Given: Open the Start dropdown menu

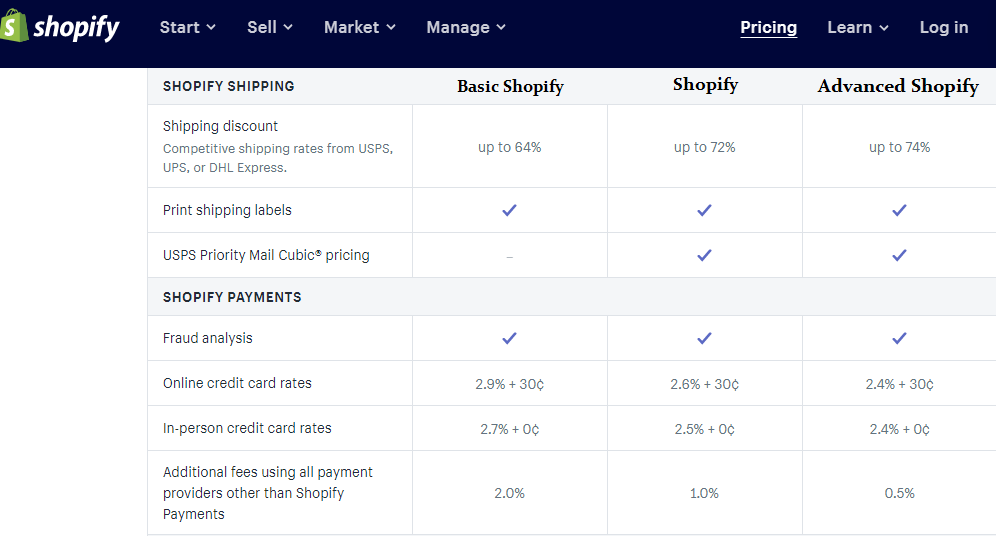Looking at the screenshot, I should pos(187,27).
